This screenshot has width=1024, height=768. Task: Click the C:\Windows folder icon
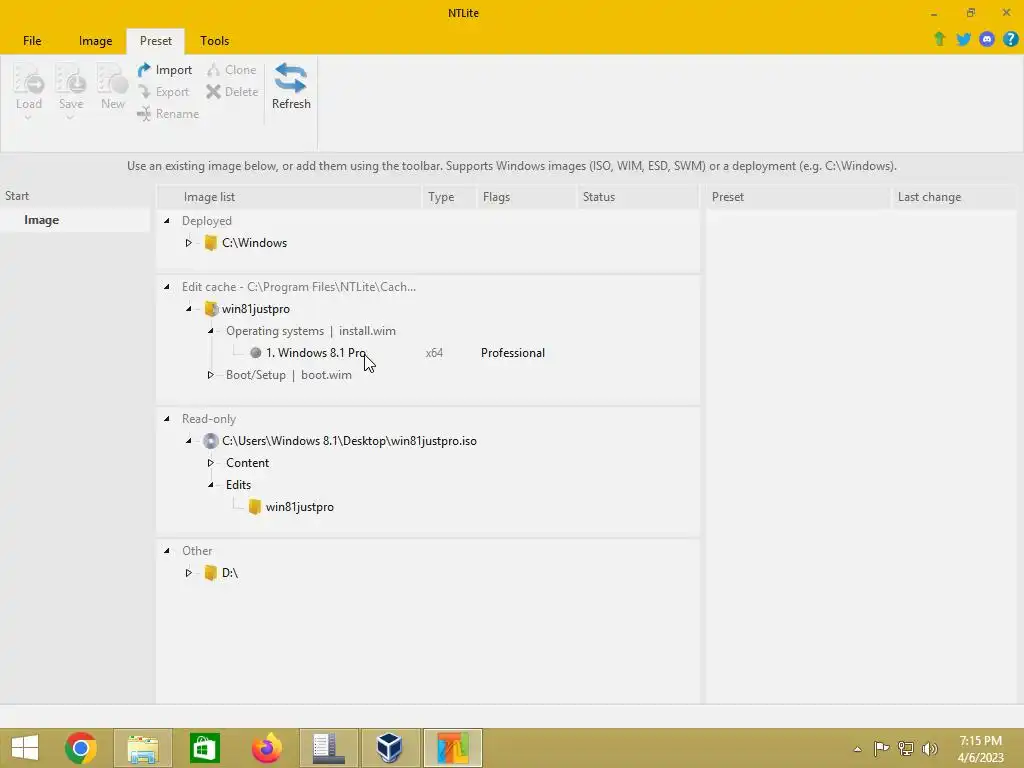click(210, 243)
